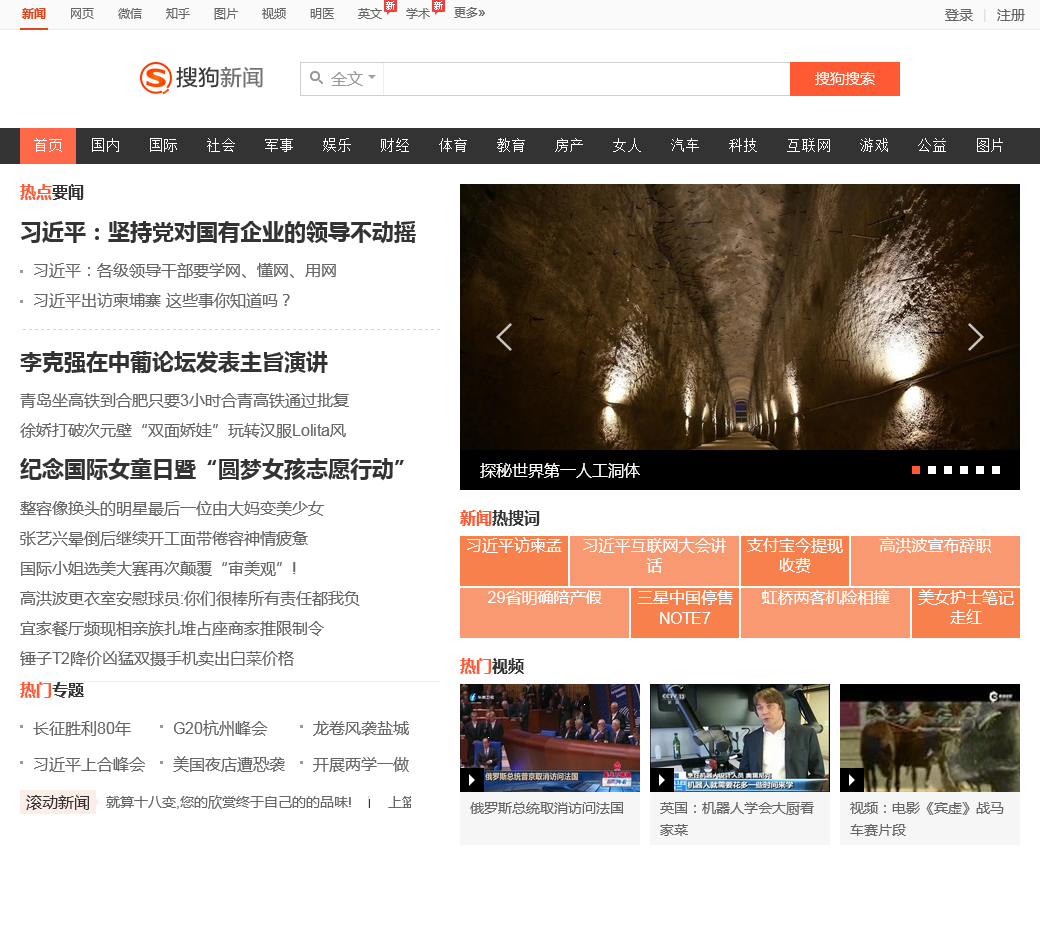
Task: Open the 知乎 search tab
Action: point(178,13)
